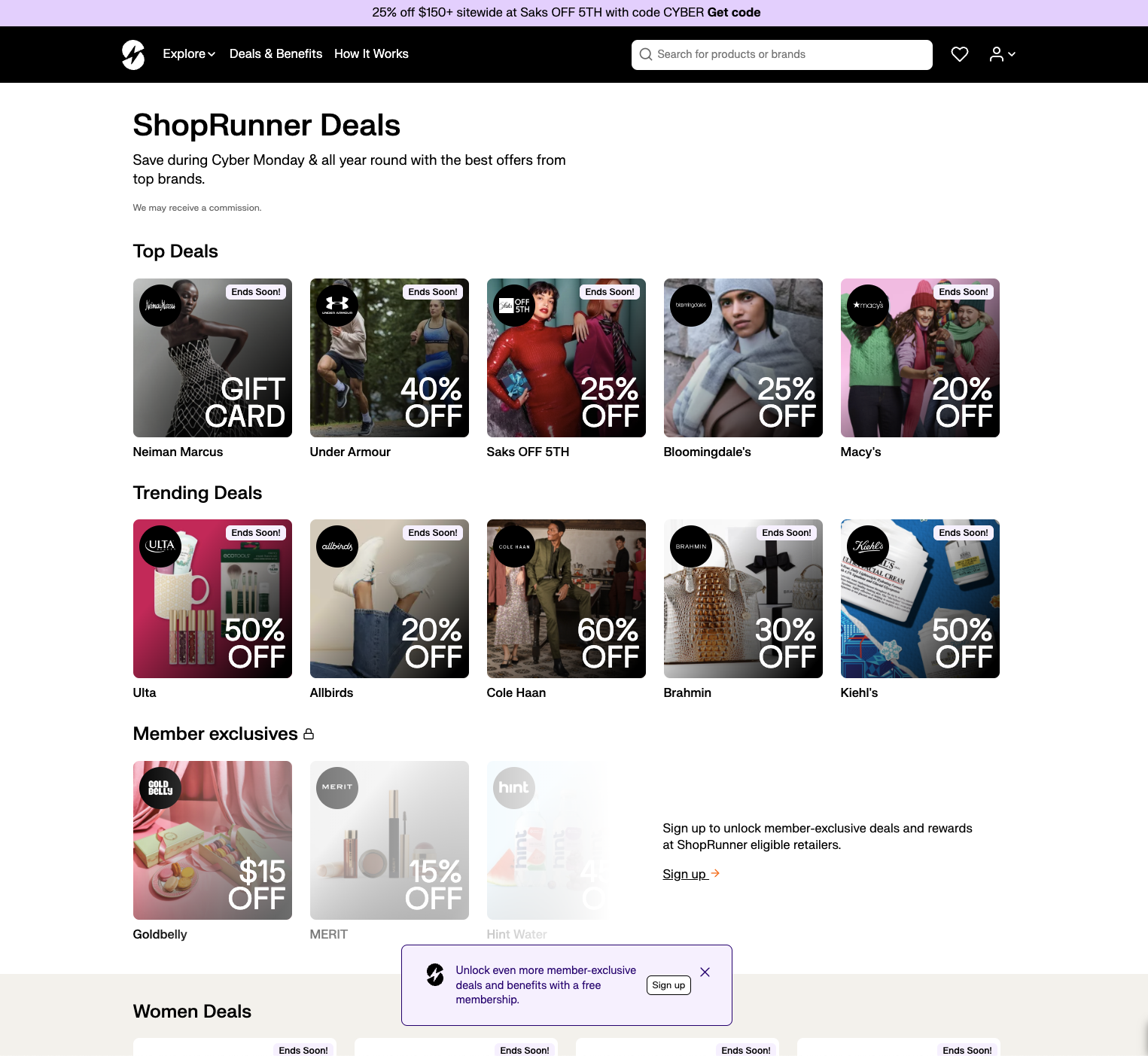
Task: Click the Cole Haan logo badge
Action: click(514, 546)
